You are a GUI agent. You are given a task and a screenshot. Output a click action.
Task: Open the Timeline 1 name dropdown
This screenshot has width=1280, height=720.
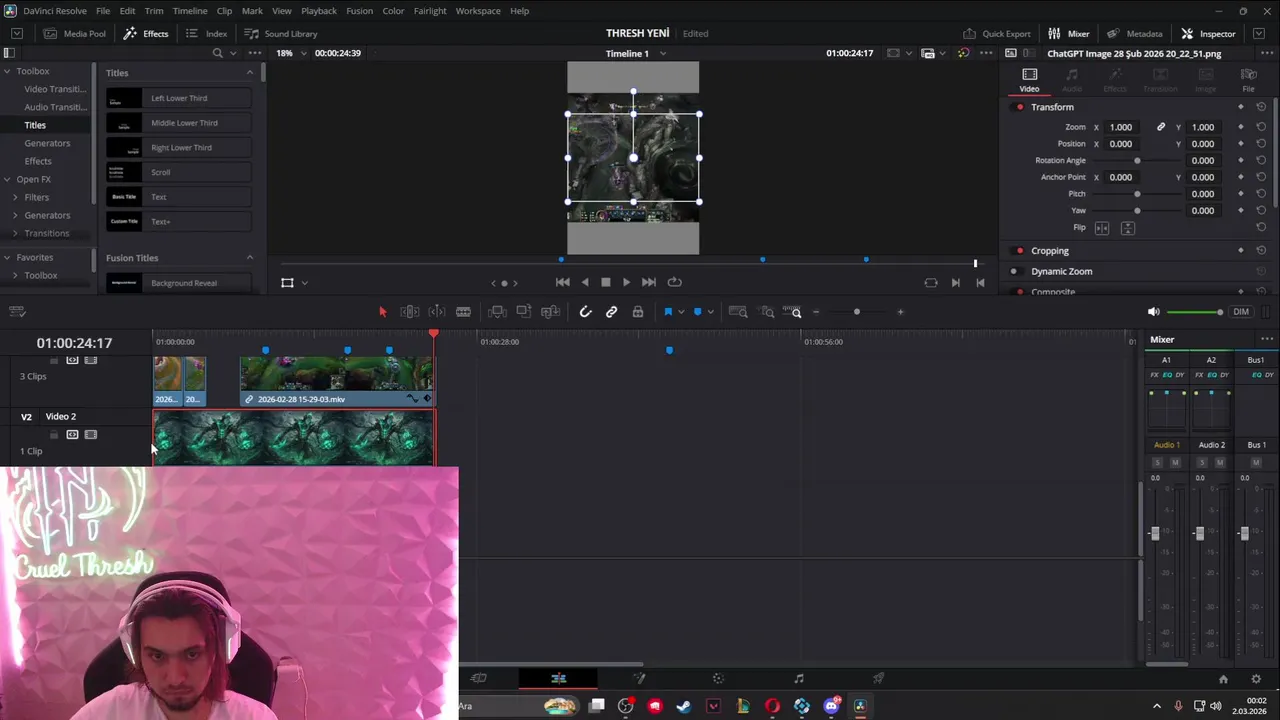click(x=663, y=53)
